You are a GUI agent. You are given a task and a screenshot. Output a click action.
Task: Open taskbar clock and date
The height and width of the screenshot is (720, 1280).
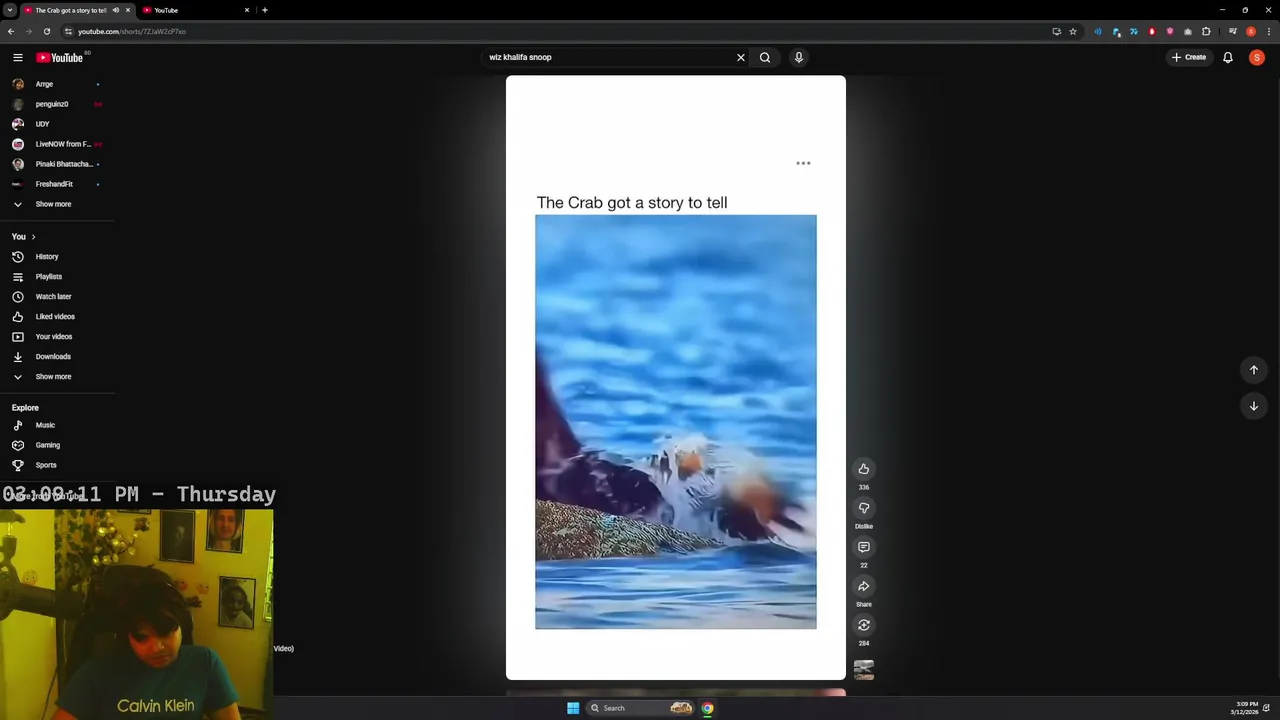pyautogui.click(x=1246, y=708)
